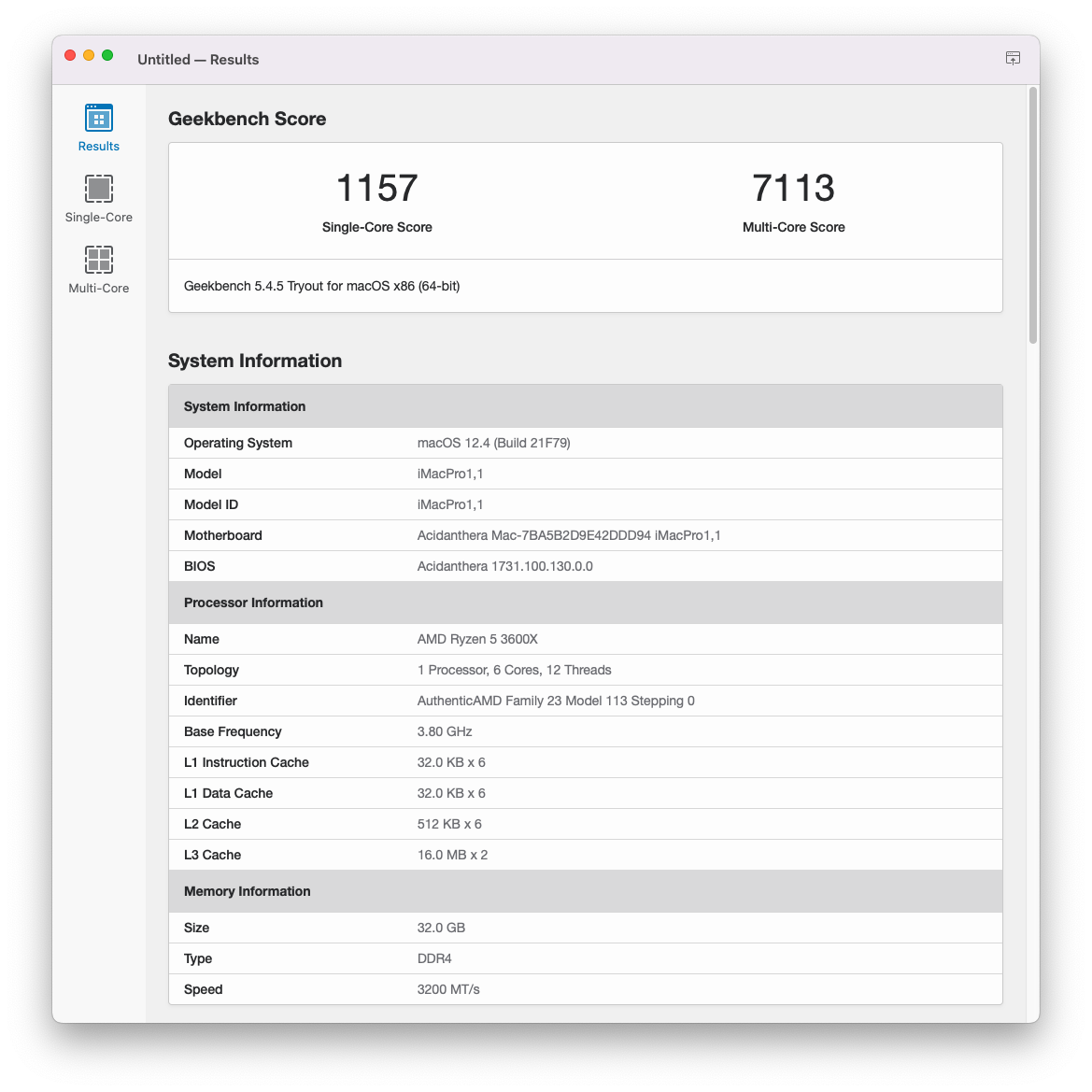1092x1092 pixels.
Task: Minimize the window with the yellow button
Action: tap(89, 55)
